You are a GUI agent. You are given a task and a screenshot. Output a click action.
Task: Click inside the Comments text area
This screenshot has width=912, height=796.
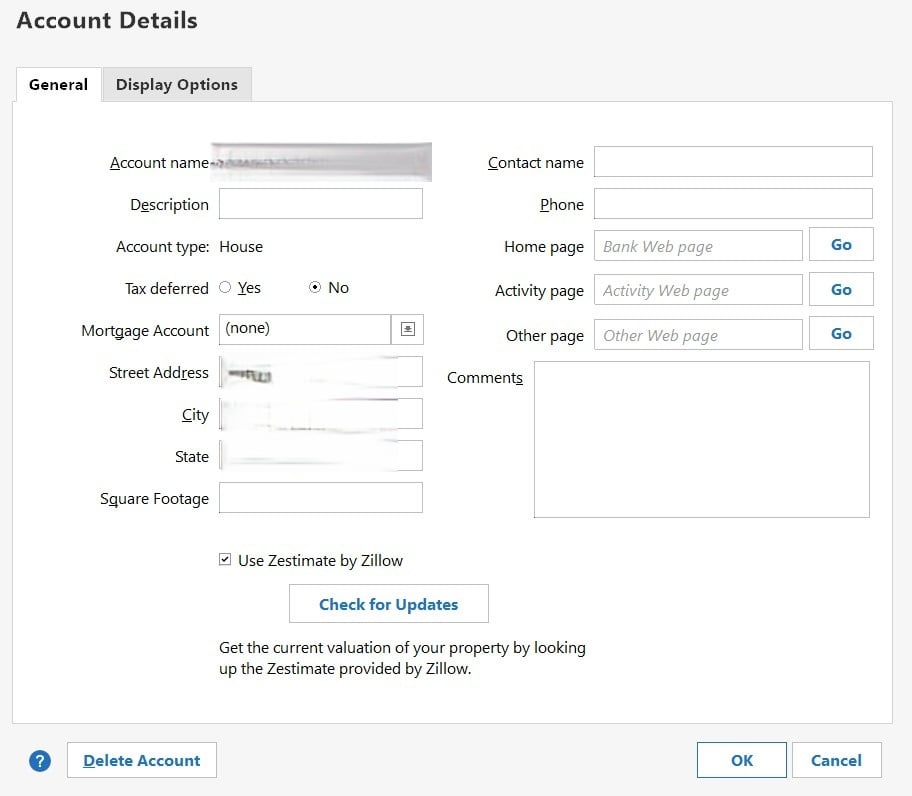click(701, 440)
